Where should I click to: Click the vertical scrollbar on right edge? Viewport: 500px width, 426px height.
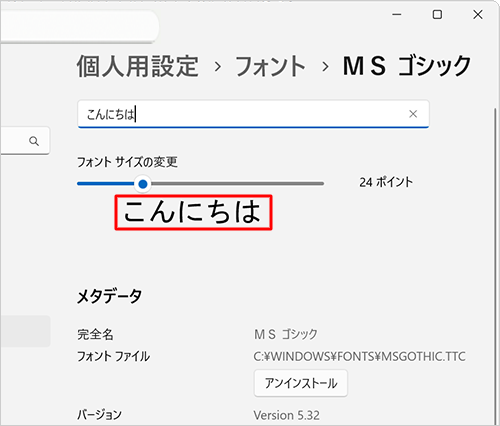pos(496,266)
